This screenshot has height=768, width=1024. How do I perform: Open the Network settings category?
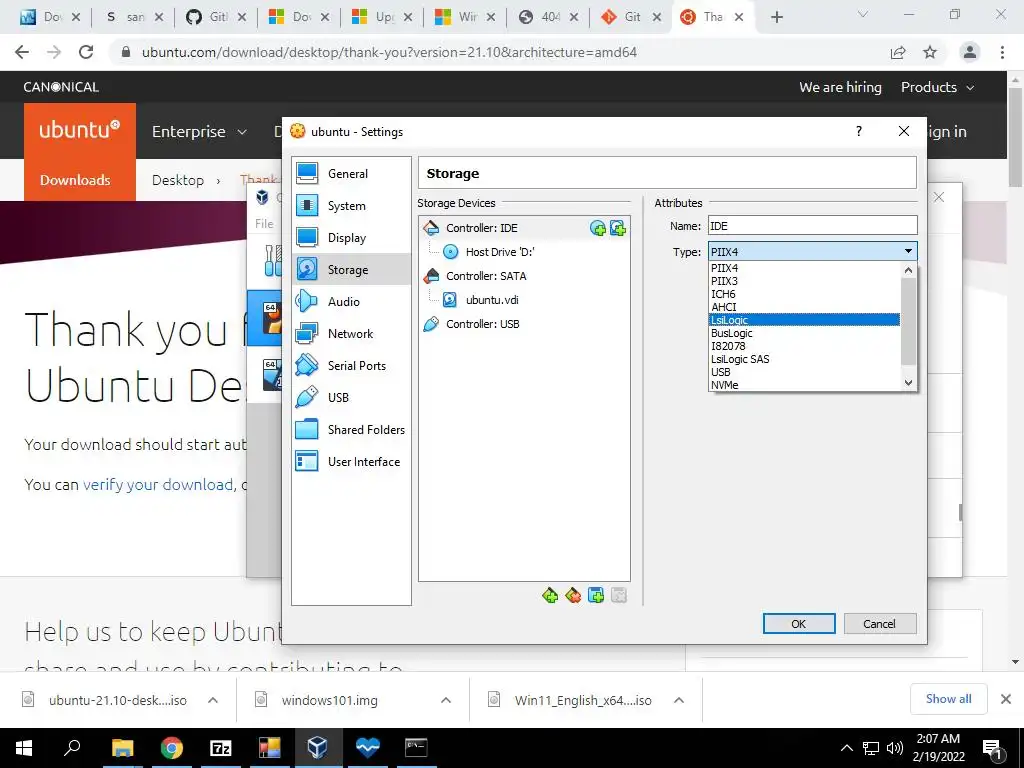351,334
